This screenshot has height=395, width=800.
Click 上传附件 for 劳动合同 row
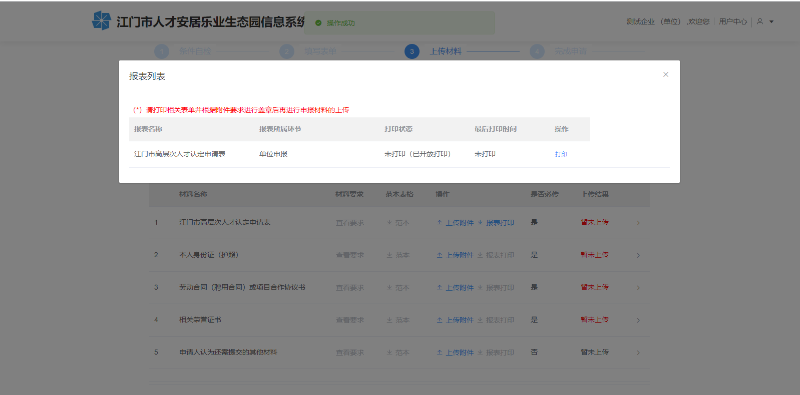tap(455, 288)
